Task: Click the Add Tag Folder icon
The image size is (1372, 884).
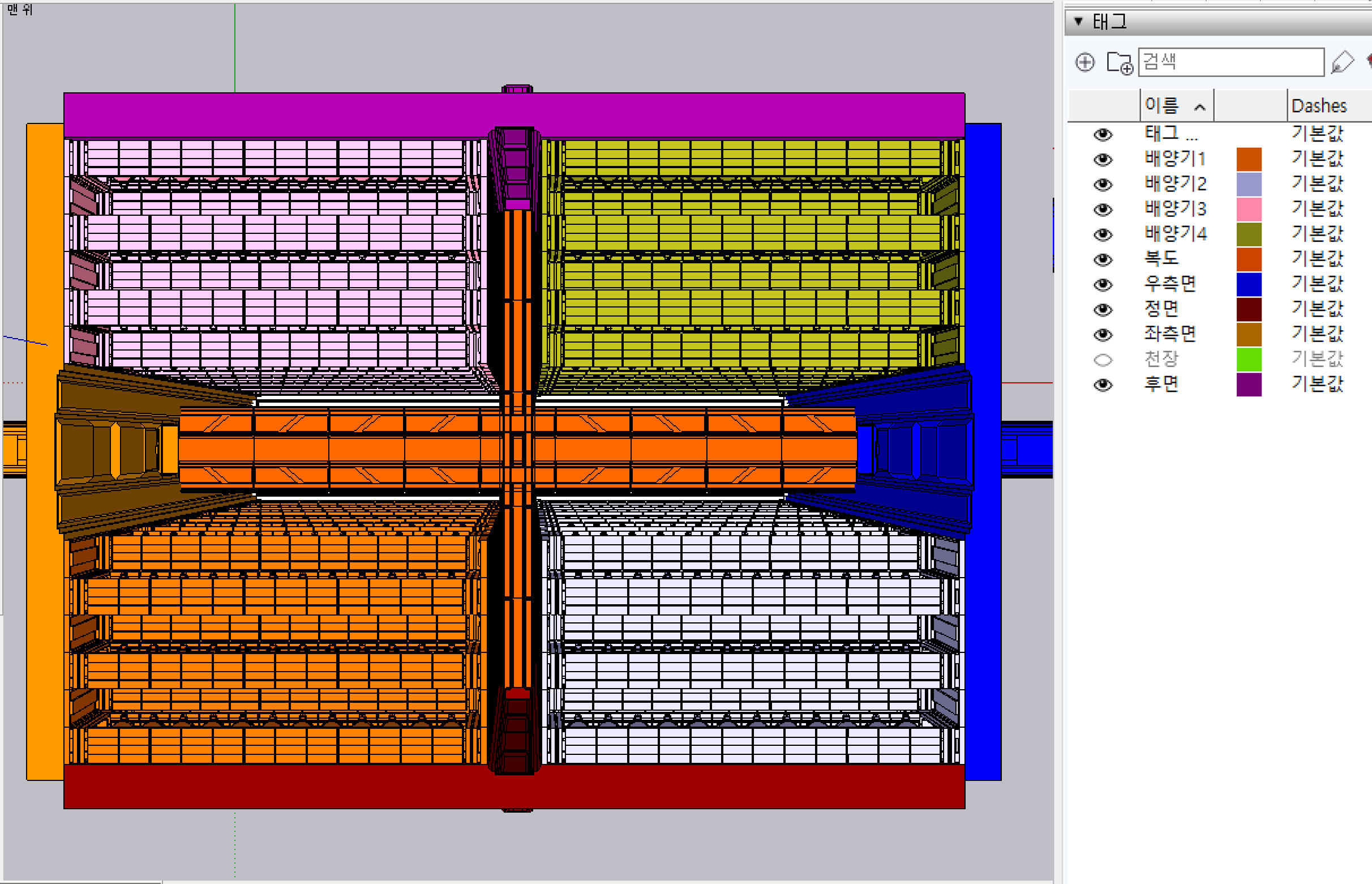Action: click(1119, 62)
